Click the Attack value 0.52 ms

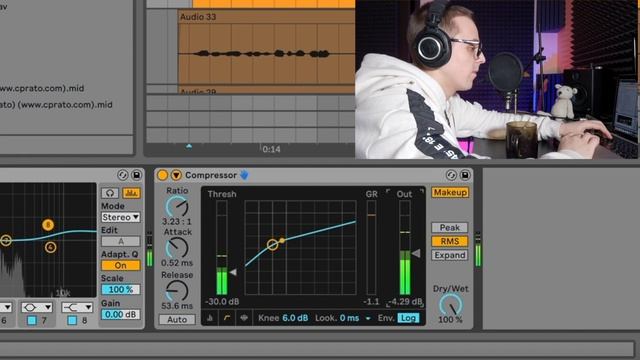coord(177,263)
